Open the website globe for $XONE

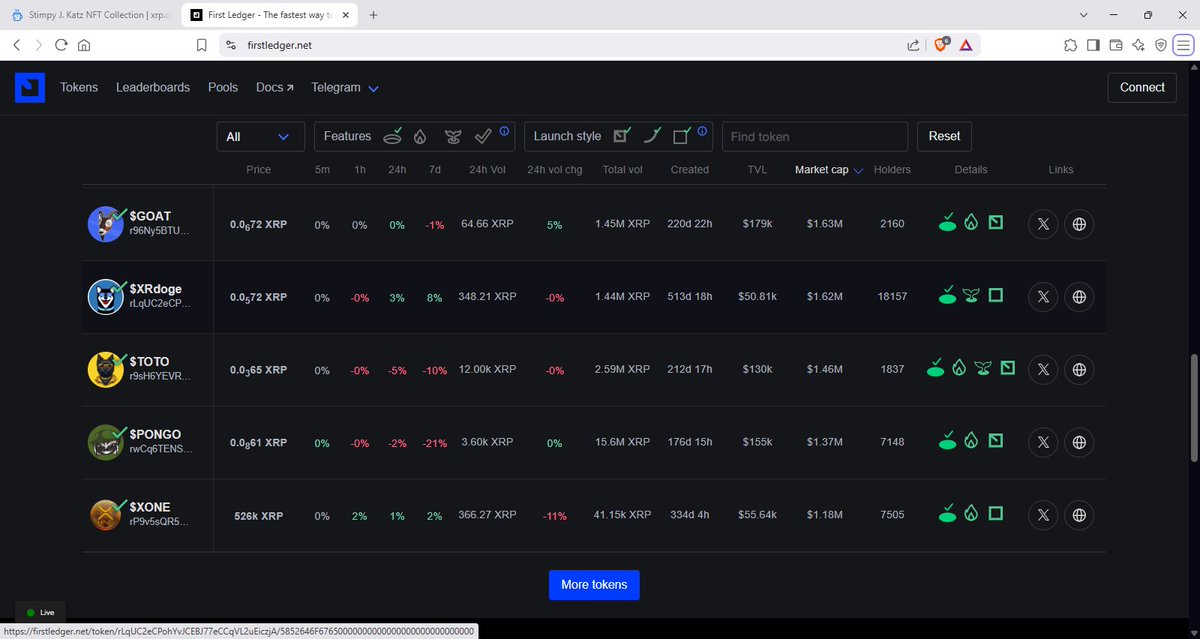[x=1079, y=515]
